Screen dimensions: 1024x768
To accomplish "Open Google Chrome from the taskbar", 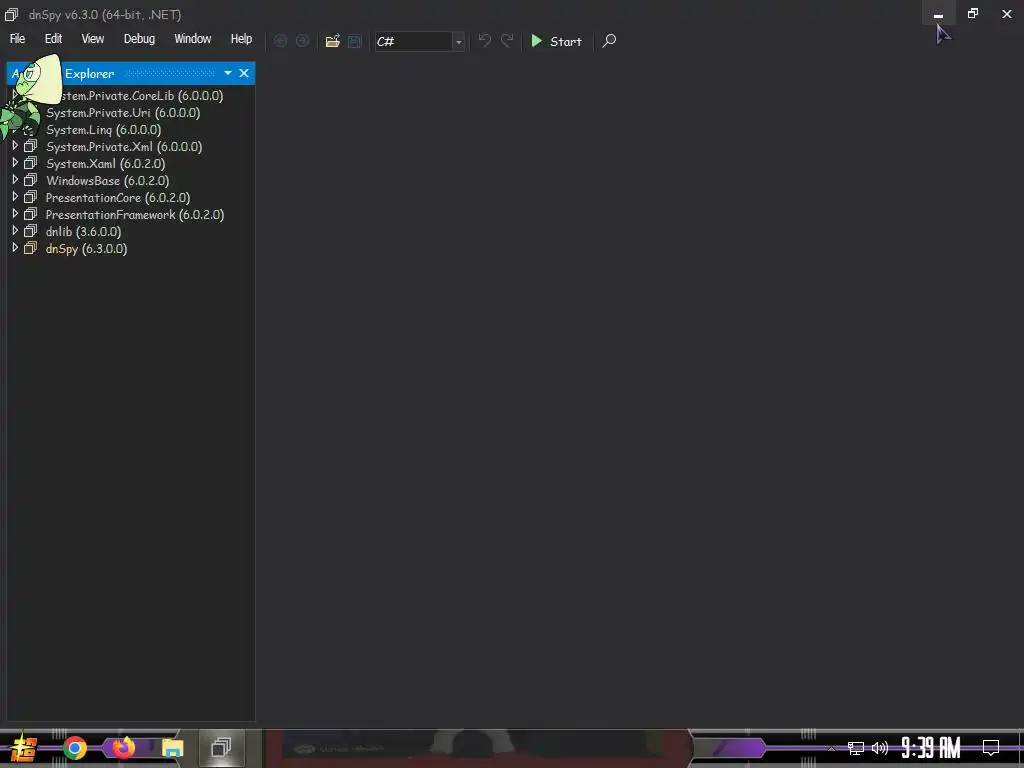I will click(75, 748).
